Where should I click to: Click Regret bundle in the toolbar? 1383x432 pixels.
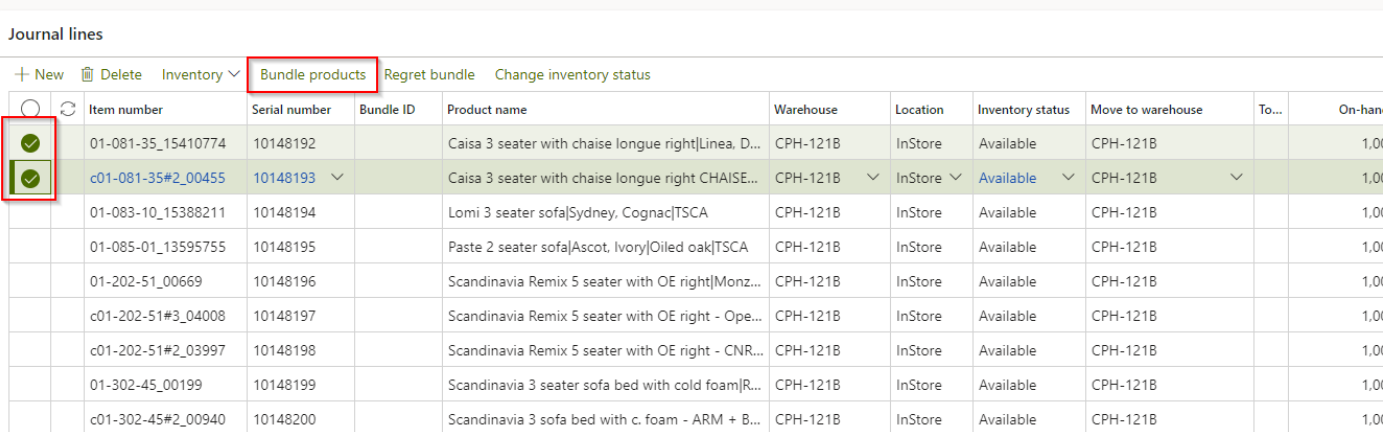coord(429,75)
